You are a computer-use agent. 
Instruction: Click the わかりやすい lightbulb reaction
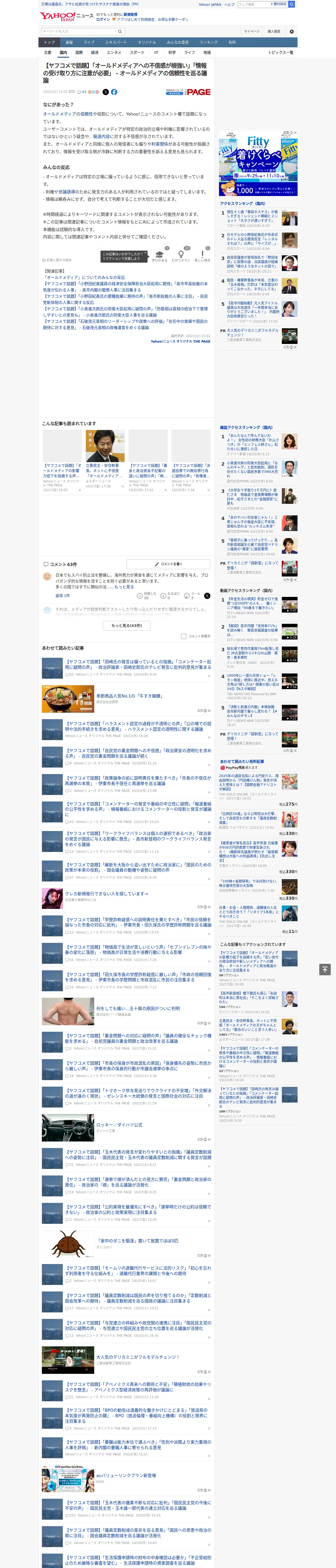click(x=181, y=255)
